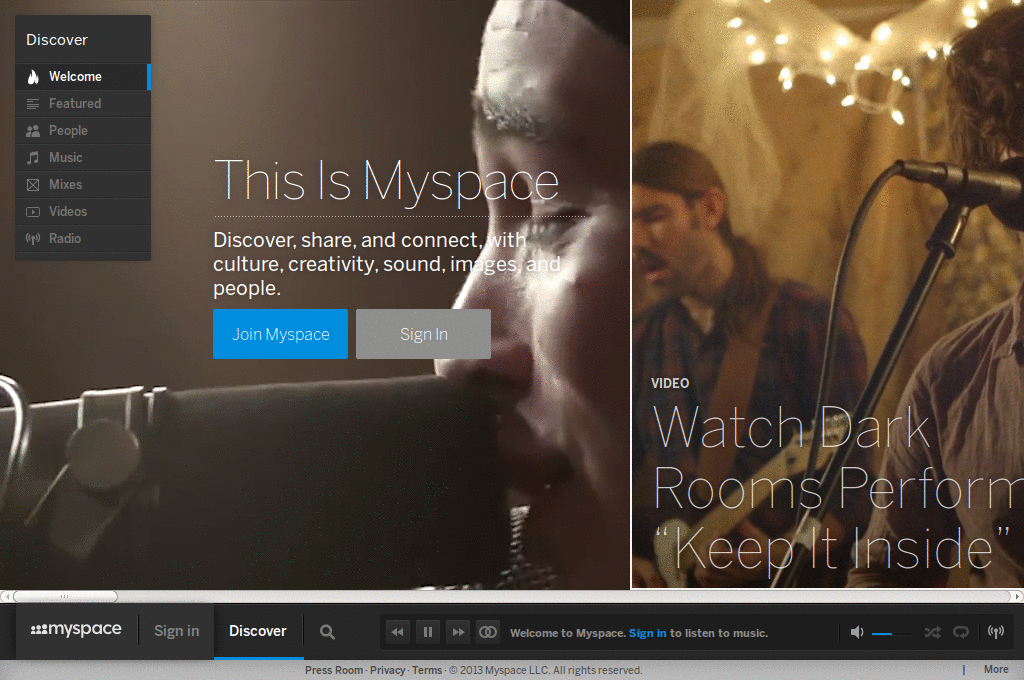Click the scrollbar left arrow

coord(5,596)
